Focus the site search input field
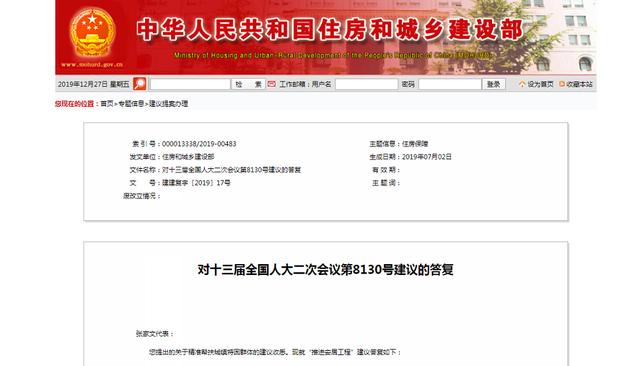 (190, 84)
